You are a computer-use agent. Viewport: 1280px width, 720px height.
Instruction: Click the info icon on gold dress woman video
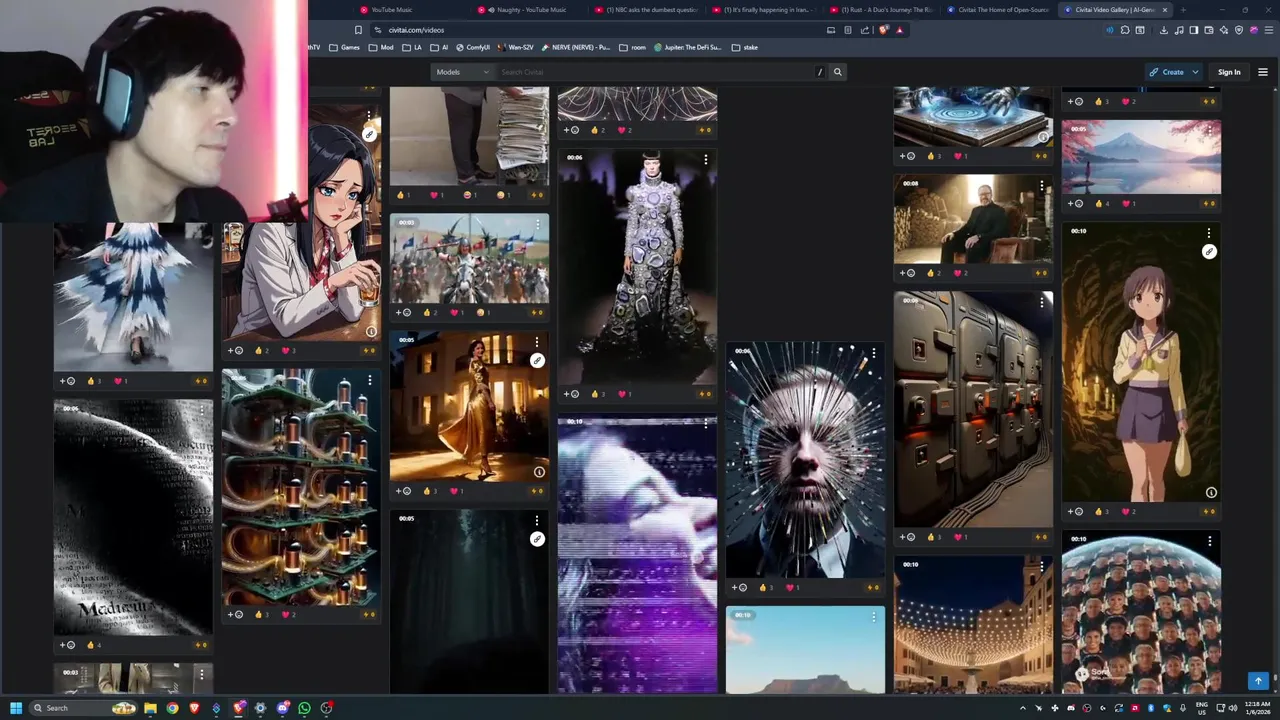pos(539,472)
